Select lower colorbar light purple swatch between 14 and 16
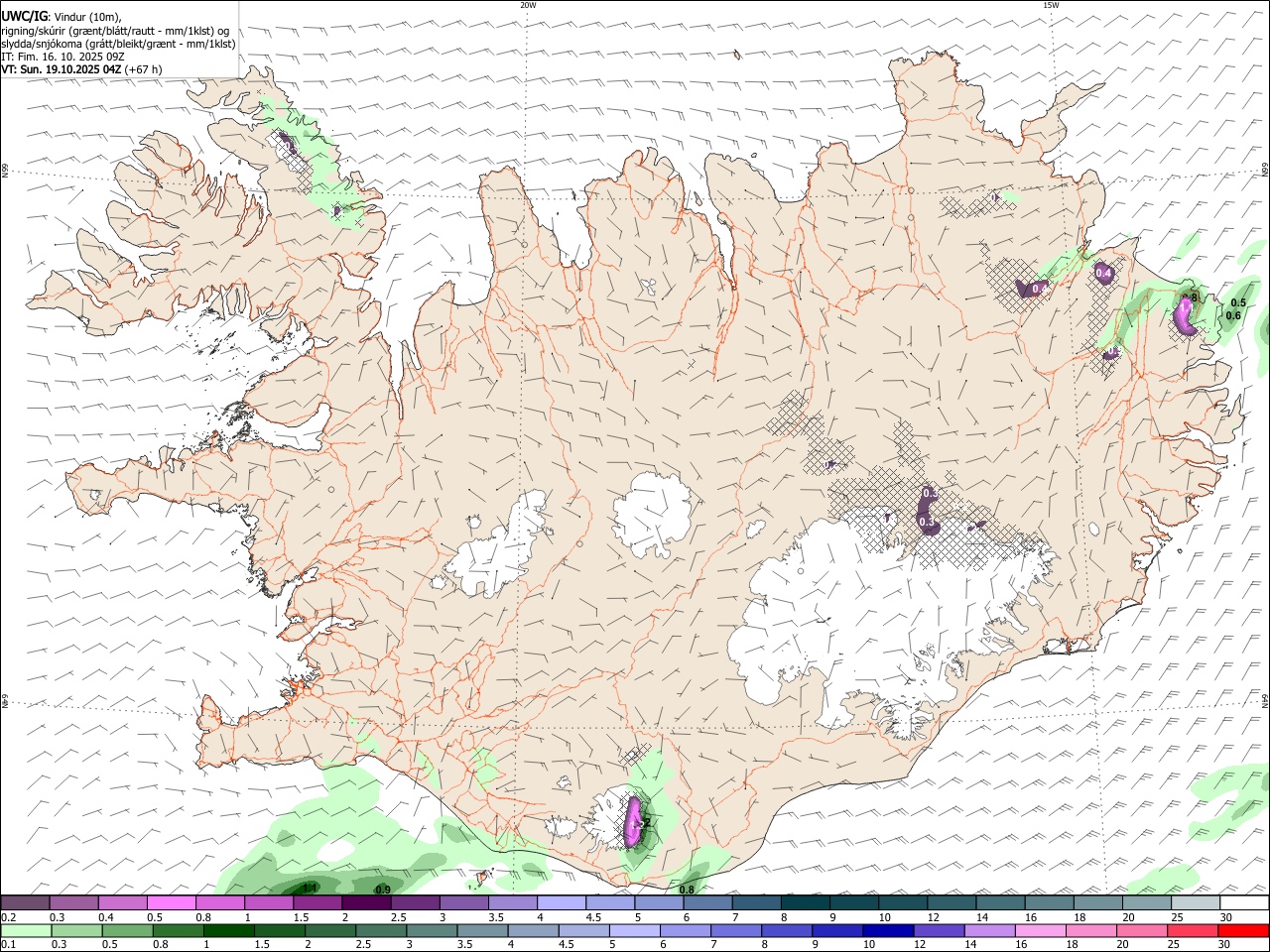Viewport: 1270px width, 952px height. coord(989,930)
